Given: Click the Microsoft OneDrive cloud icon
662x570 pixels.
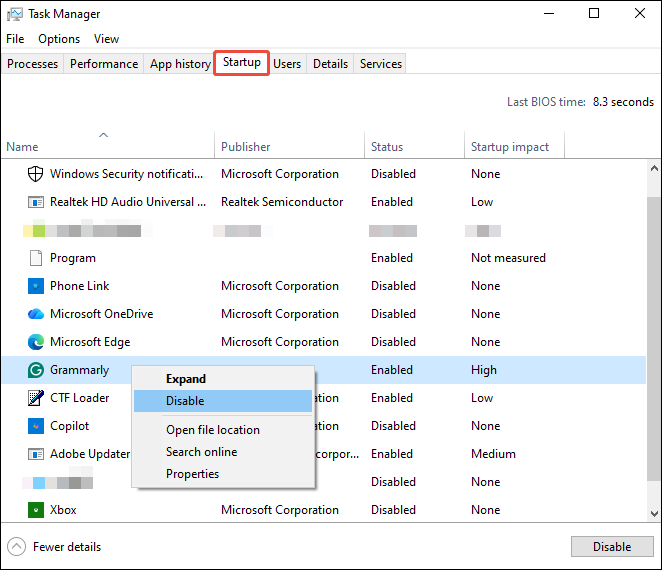Looking at the screenshot, I should coord(35,314).
